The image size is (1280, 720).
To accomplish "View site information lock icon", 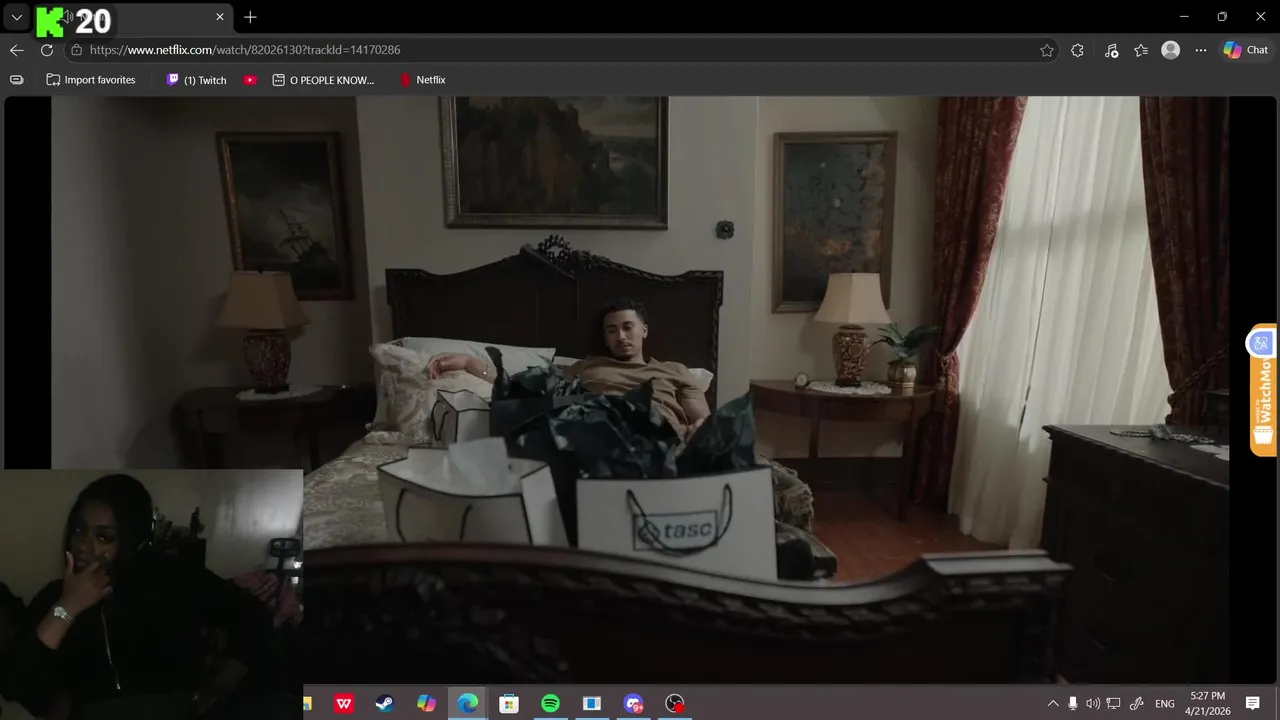I will [76, 50].
